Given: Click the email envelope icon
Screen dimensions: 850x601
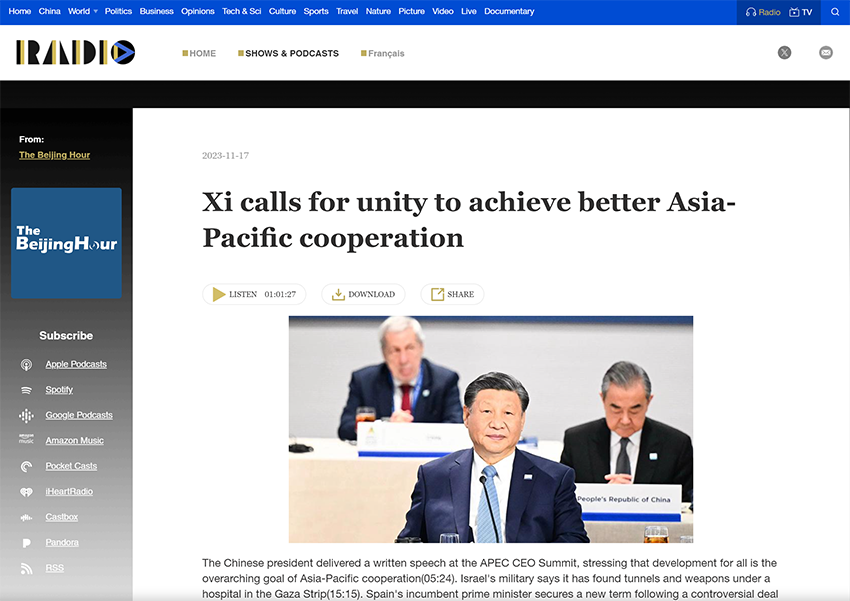Looking at the screenshot, I should point(825,53).
